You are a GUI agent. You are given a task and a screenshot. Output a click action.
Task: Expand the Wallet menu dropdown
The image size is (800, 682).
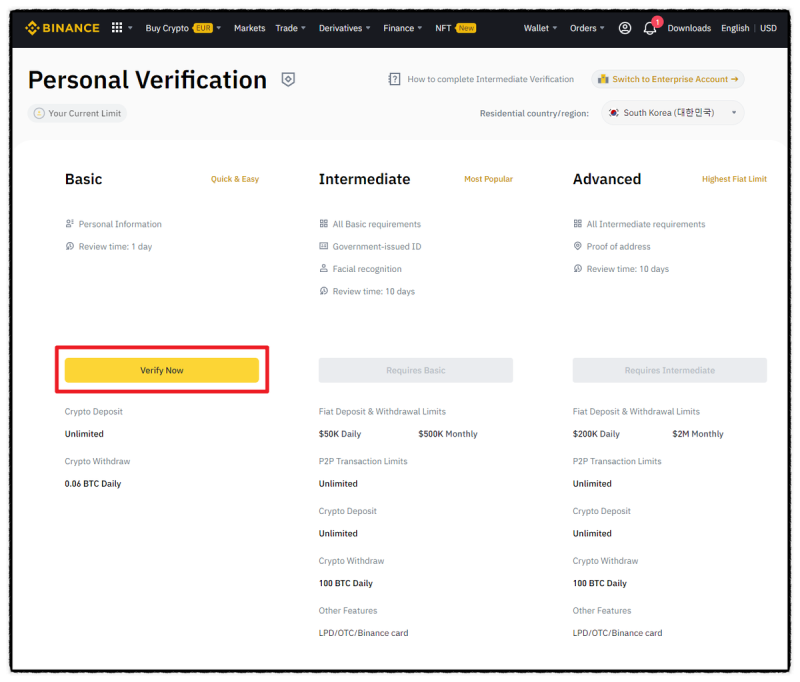555,28
